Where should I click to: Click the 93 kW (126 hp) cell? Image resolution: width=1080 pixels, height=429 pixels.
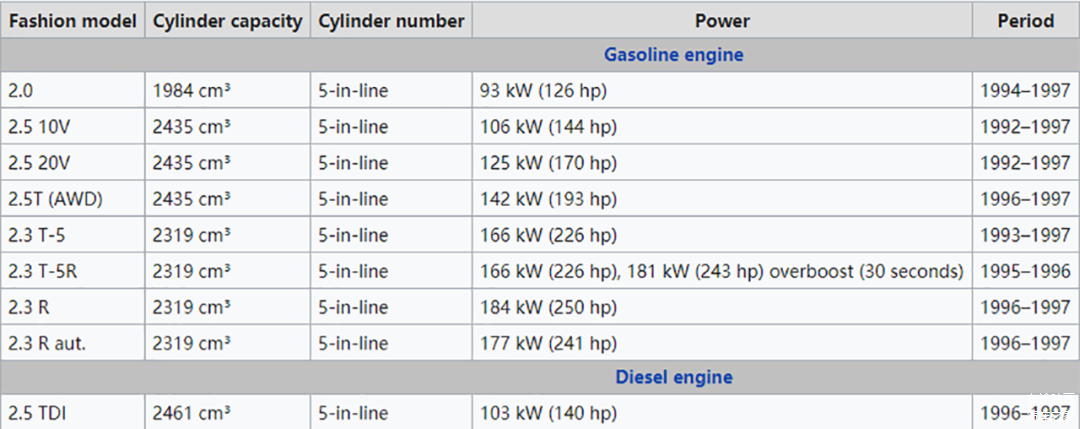[x=544, y=91]
